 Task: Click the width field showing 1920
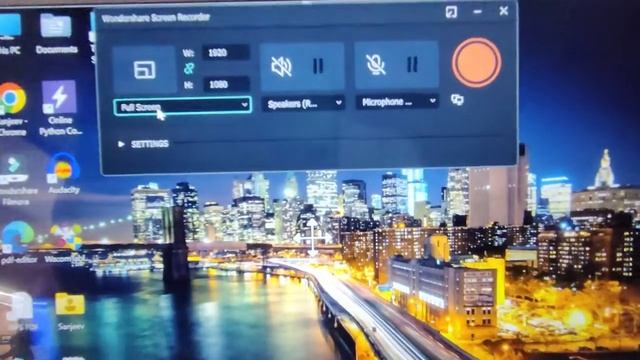226,53
